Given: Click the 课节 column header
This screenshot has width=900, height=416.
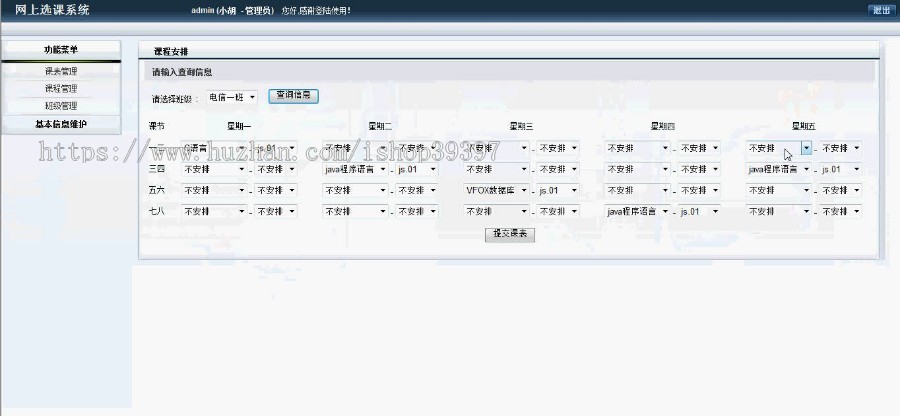Looking at the screenshot, I should point(157,126).
